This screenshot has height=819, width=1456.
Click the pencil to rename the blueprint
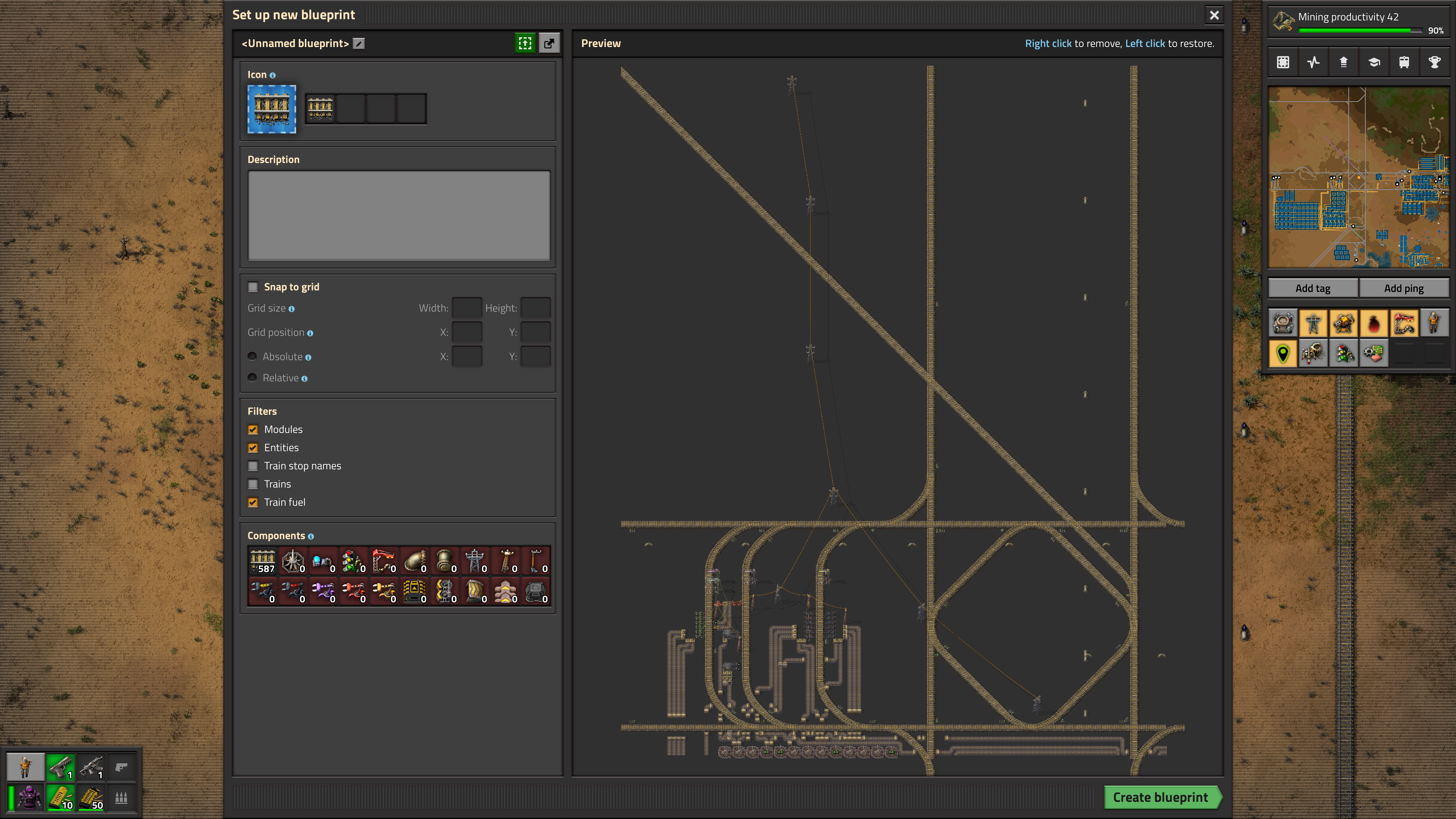pyautogui.click(x=359, y=44)
